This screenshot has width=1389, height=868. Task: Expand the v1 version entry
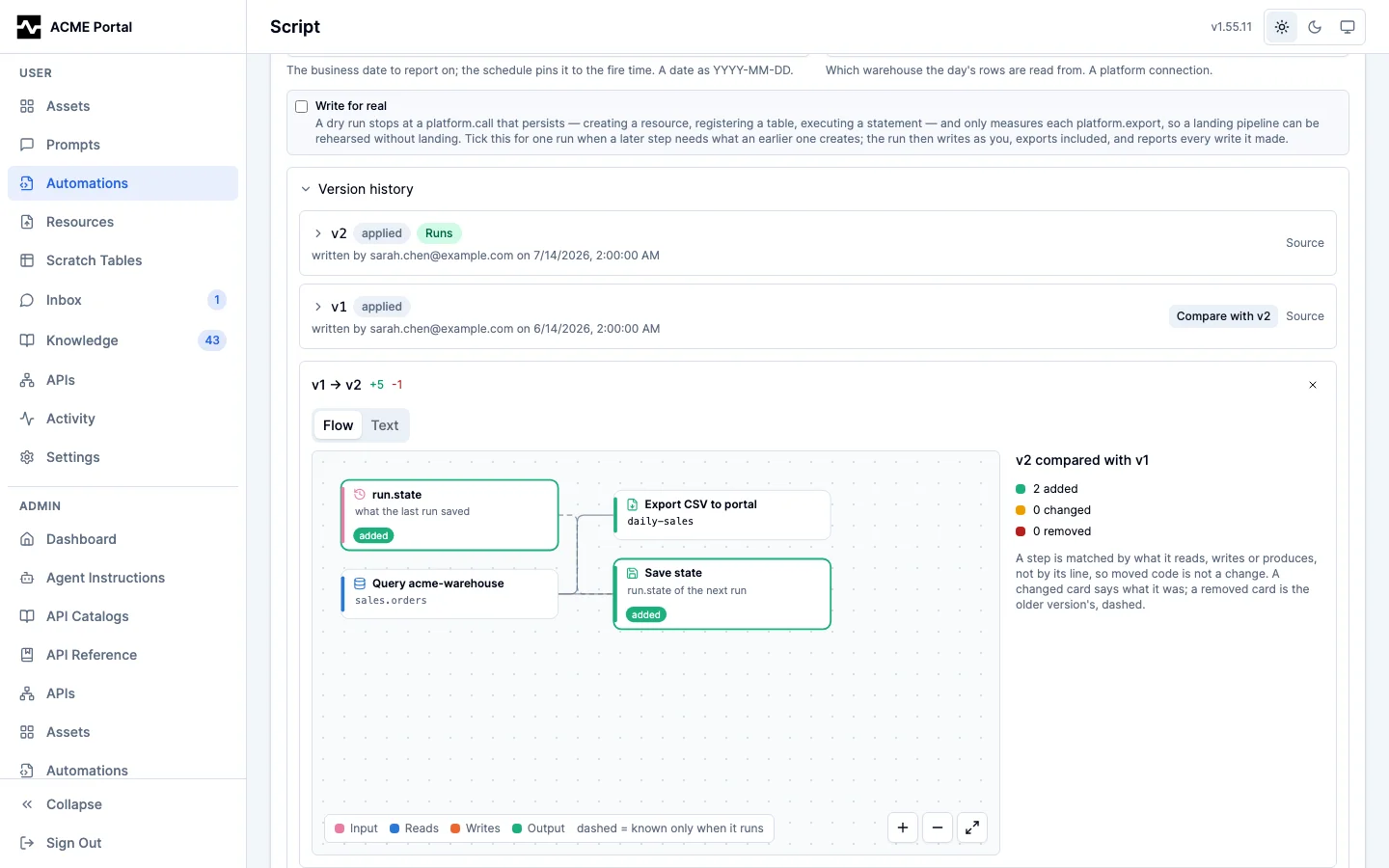[x=318, y=307]
